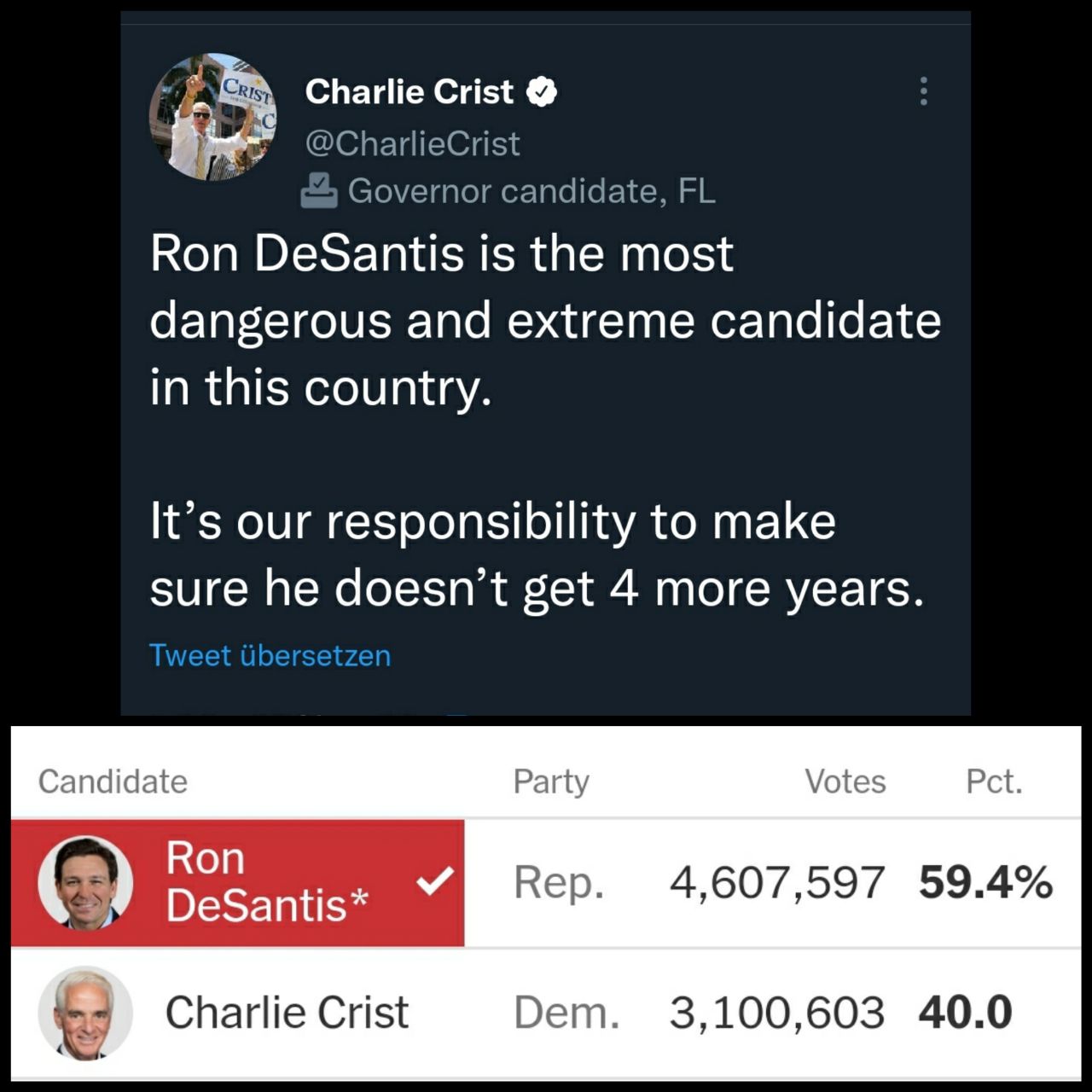Click the Candidate column header
1092x1092 pixels.
coord(113,781)
